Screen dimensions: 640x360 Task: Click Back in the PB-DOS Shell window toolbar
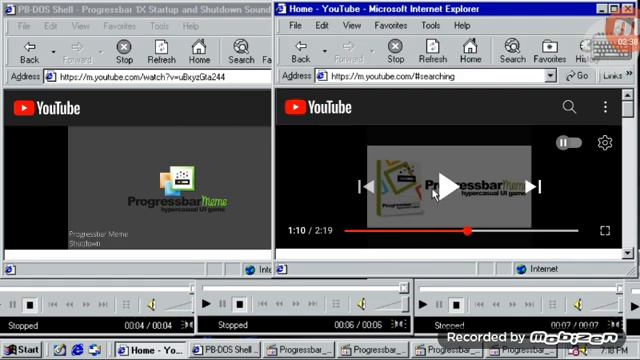pyautogui.click(x=29, y=52)
